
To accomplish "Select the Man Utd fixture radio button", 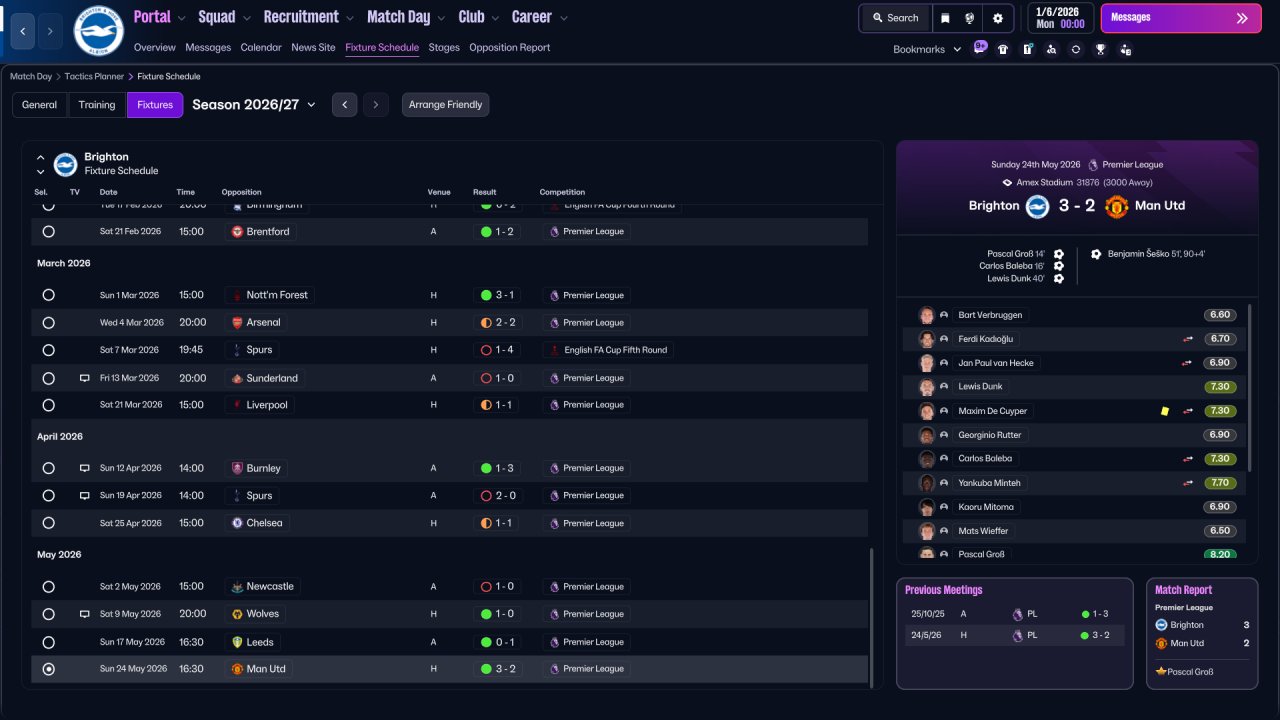I will [x=49, y=669].
